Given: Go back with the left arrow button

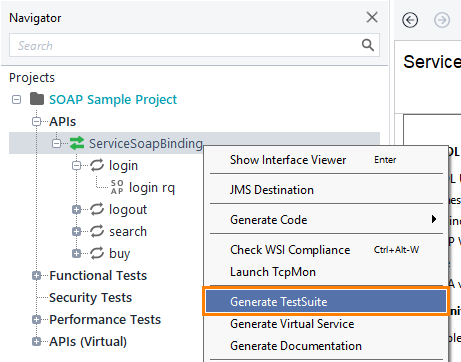Looking at the screenshot, I should [x=410, y=20].
